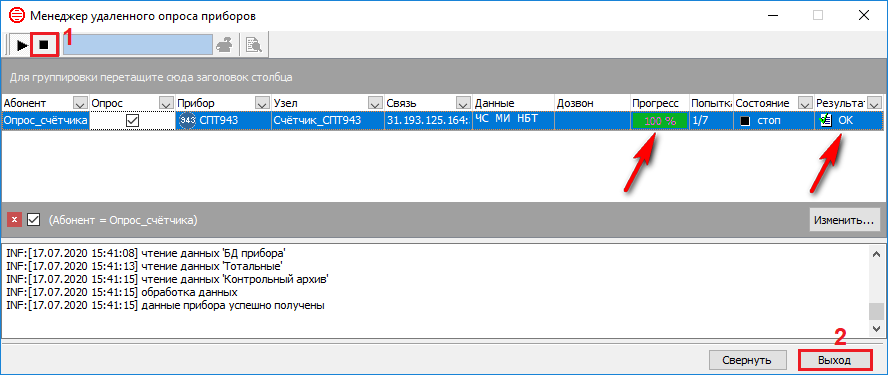Sort by the Дозвон column header
Screen dimensions: 888x375
pyautogui.click(x=592, y=103)
